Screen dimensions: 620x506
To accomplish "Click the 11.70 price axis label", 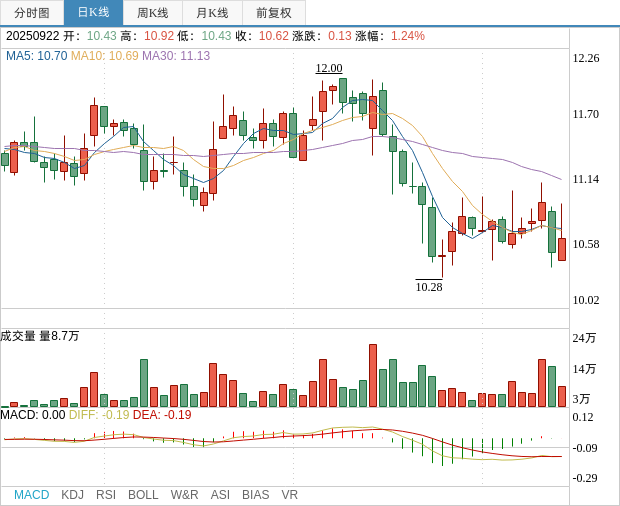I will tap(586, 114).
